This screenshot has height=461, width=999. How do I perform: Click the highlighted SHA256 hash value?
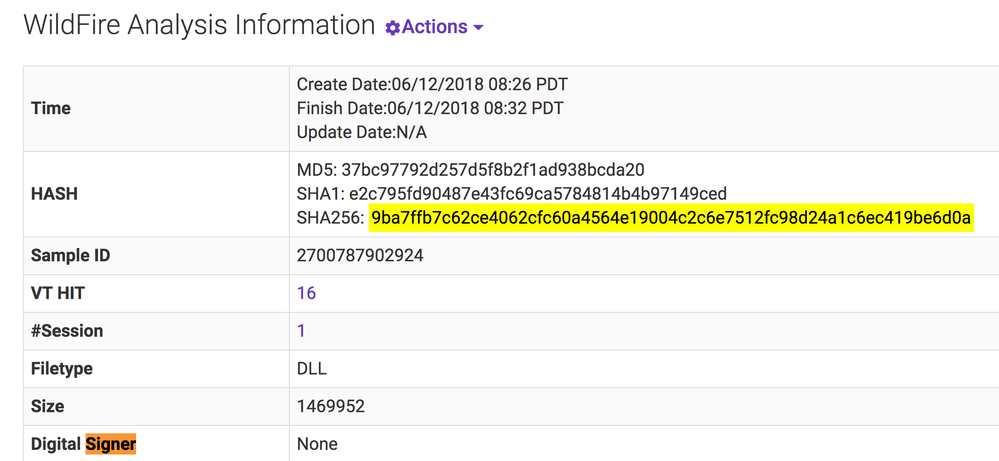point(670,218)
